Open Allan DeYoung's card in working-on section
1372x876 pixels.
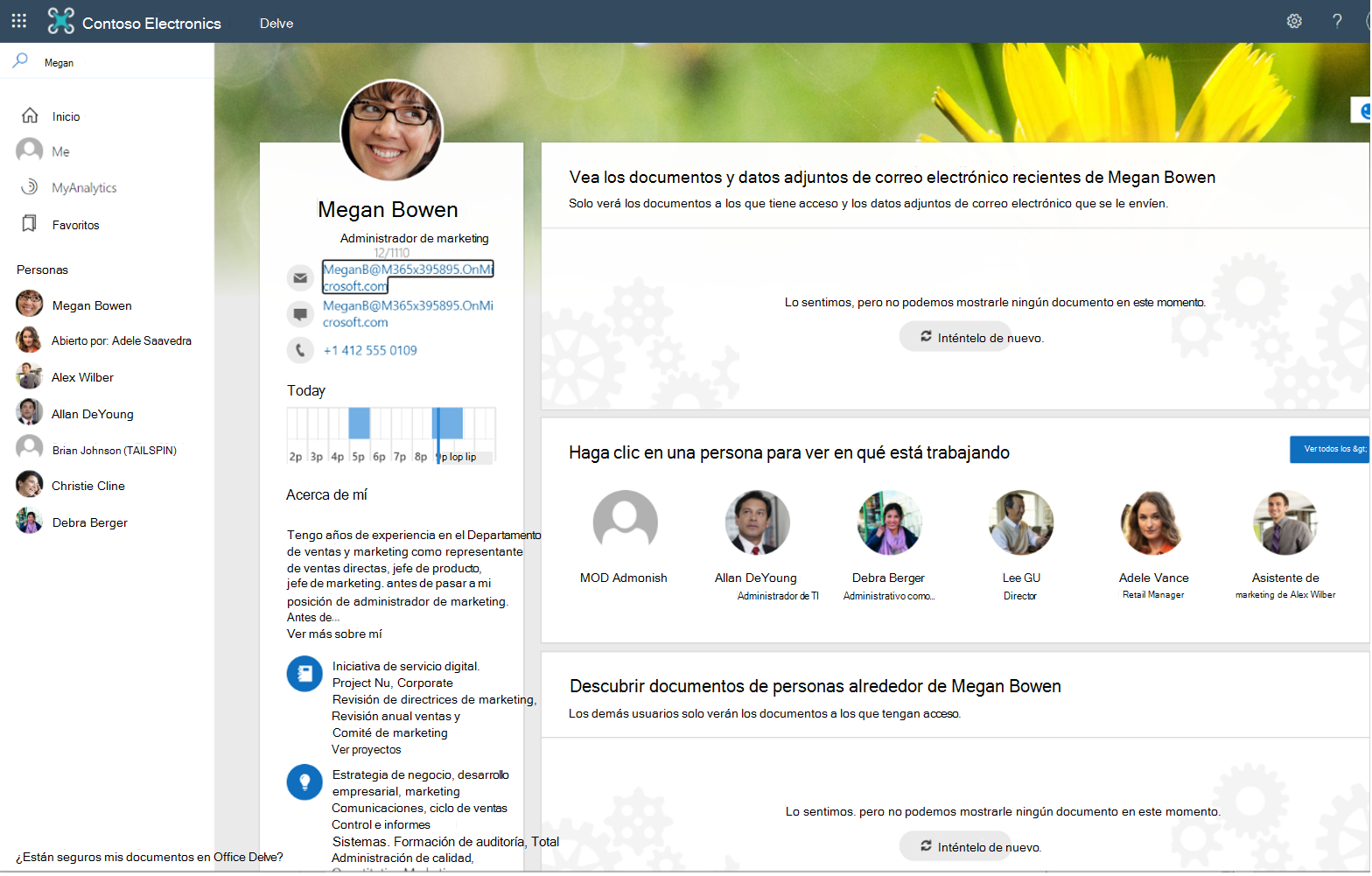click(757, 546)
